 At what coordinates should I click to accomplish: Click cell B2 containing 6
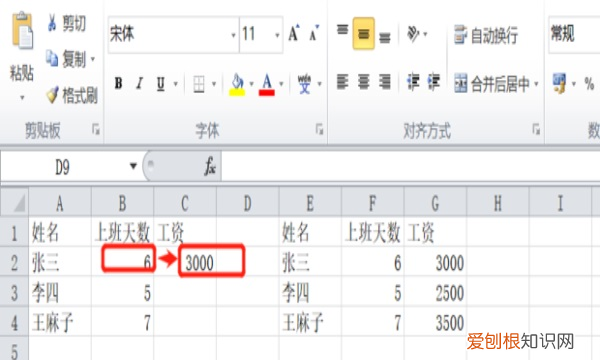click(x=122, y=262)
